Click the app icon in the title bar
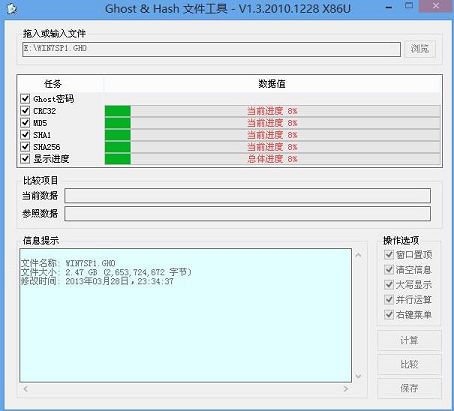This screenshot has height=411, width=454. click(12, 9)
